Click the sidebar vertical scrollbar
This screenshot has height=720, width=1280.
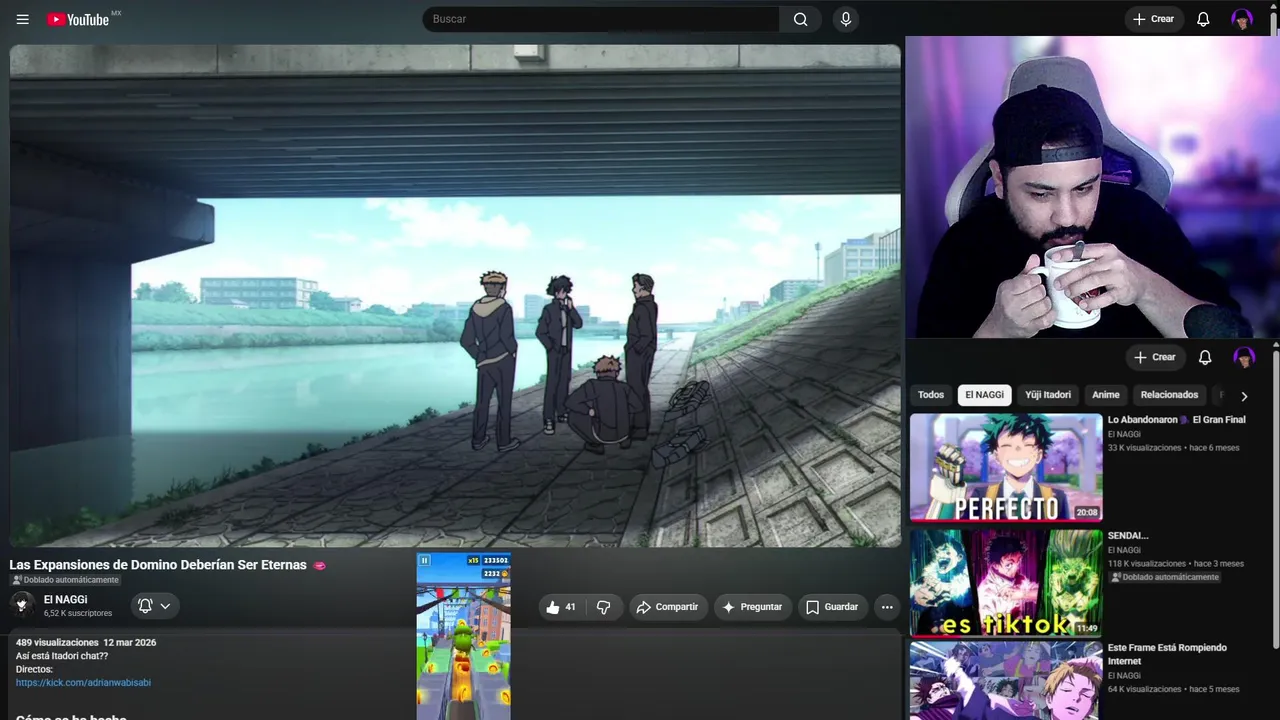tap(1275, 500)
